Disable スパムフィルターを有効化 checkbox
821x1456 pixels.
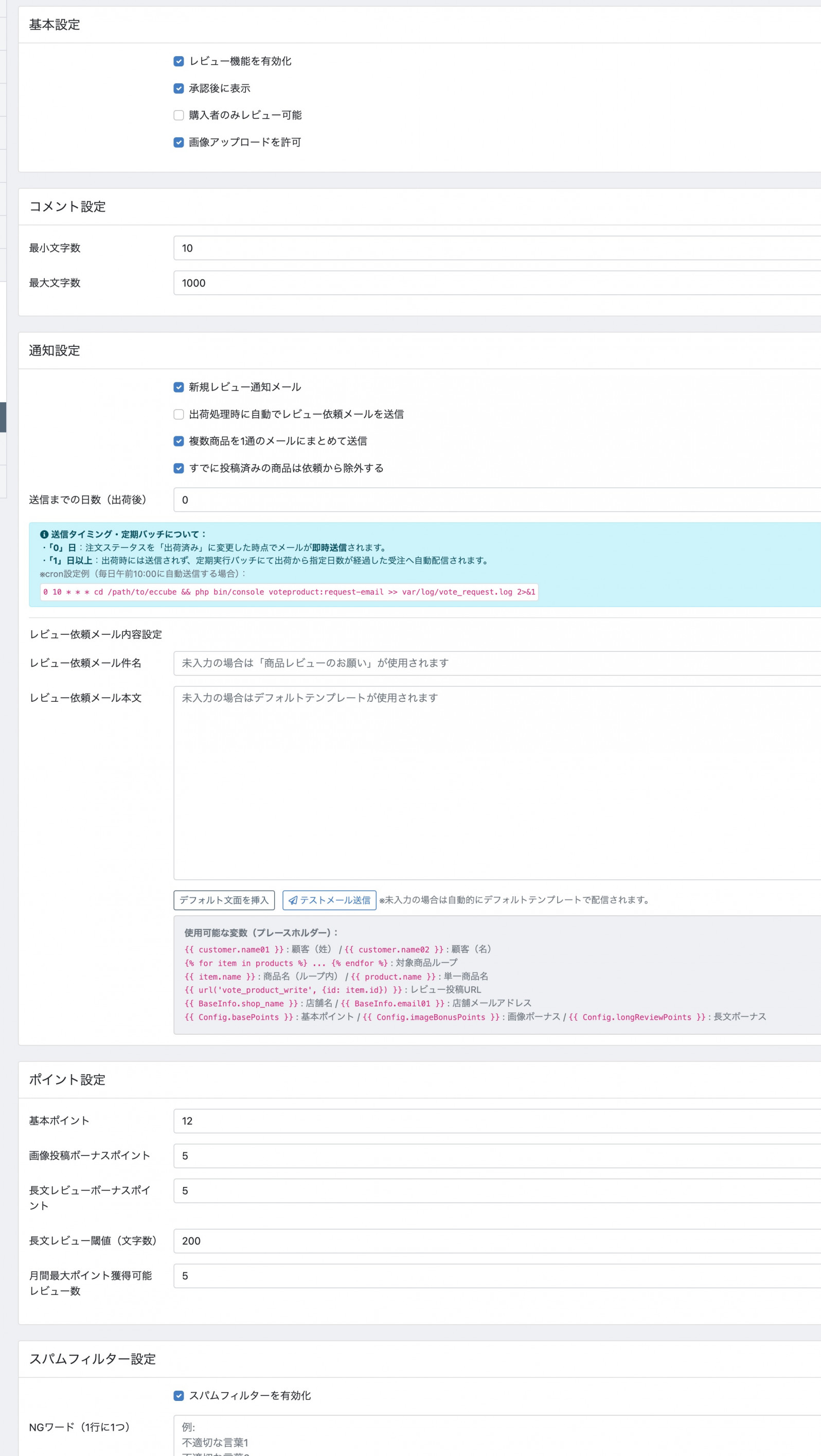coord(179,1395)
